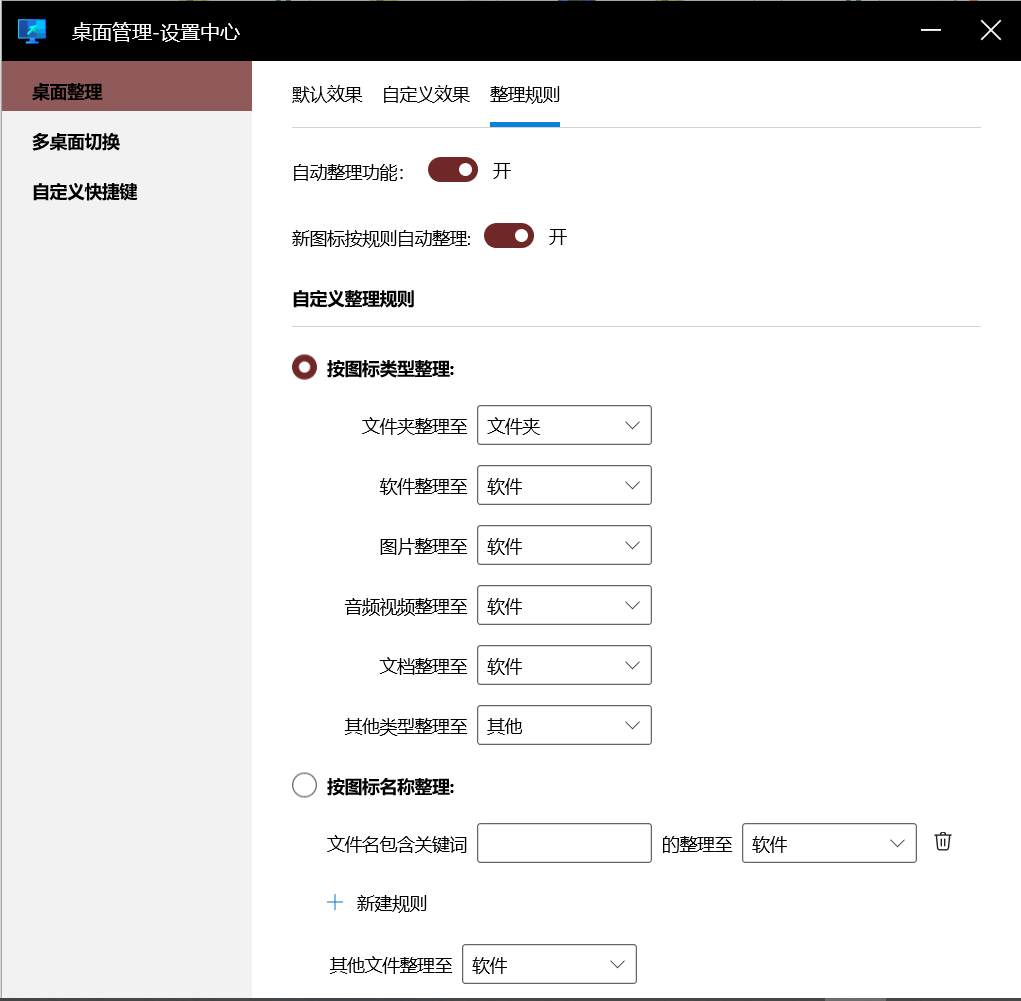The height and width of the screenshot is (1001, 1021).
Task: Click the 文件名包含关键词 label
Action: pyautogui.click(x=397, y=845)
